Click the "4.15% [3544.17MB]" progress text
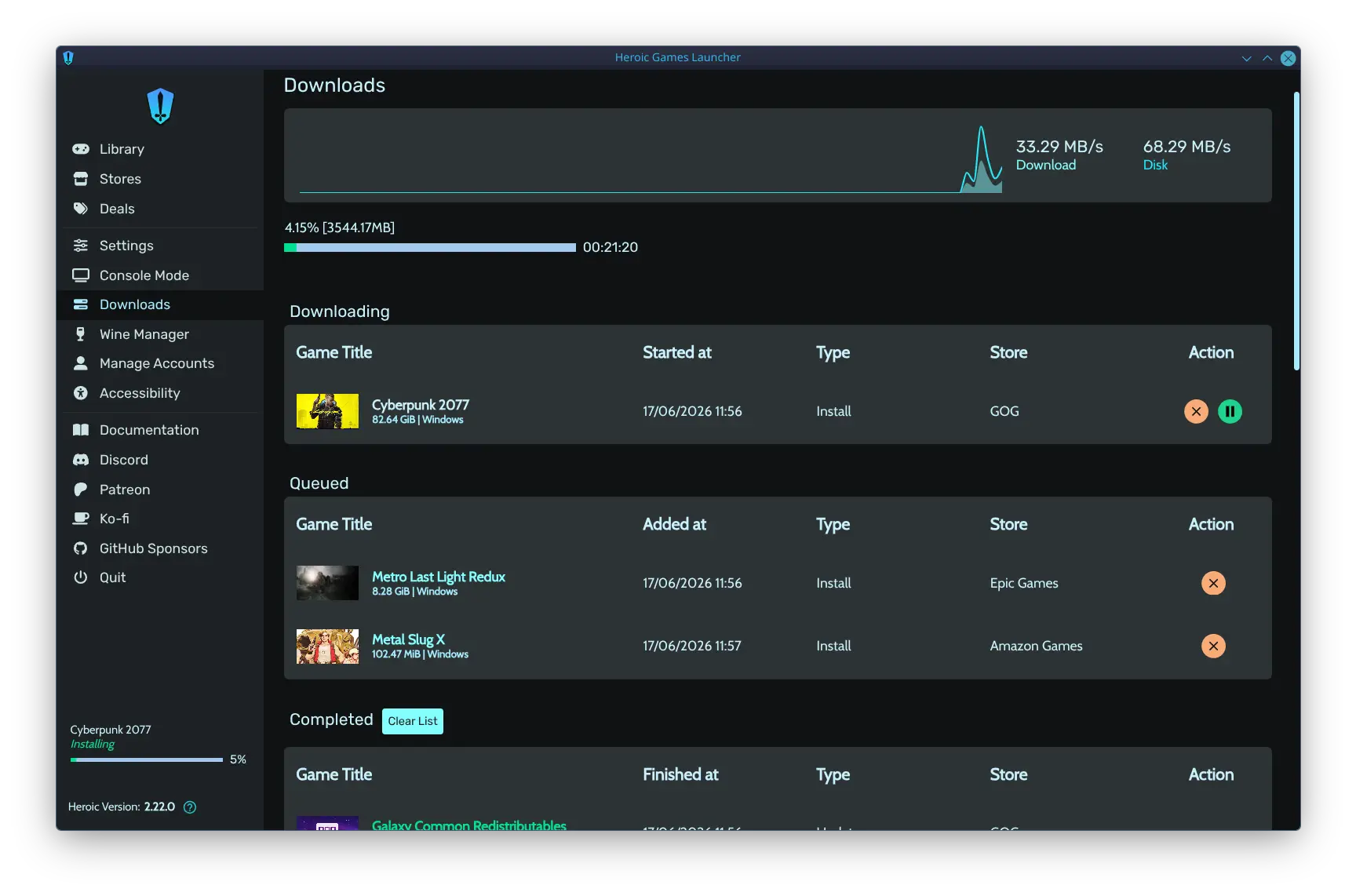1356x896 pixels. point(340,228)
